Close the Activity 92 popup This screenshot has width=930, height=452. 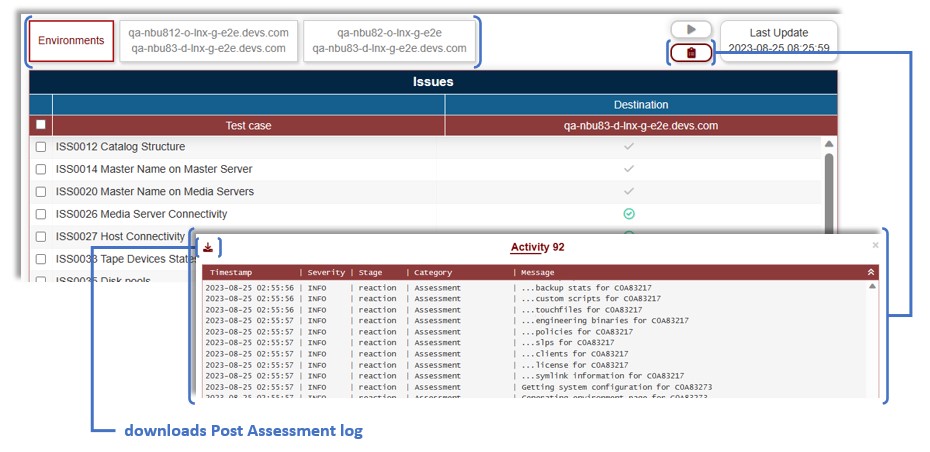pos(875,245)
